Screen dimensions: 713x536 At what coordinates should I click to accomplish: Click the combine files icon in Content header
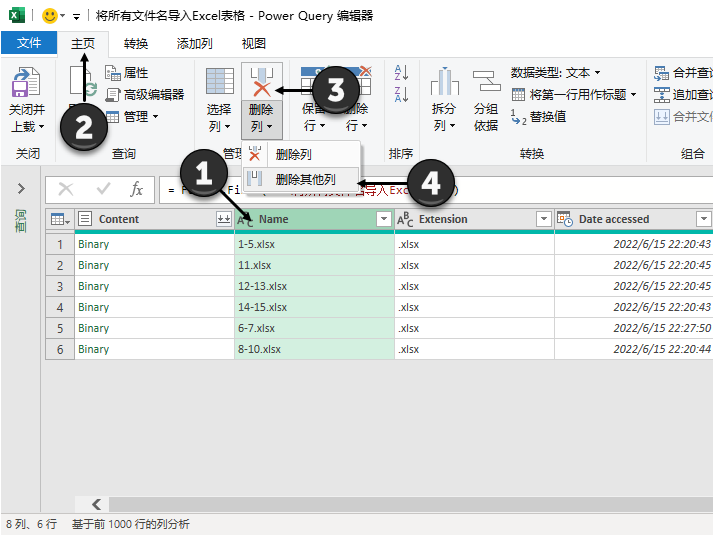224,219
